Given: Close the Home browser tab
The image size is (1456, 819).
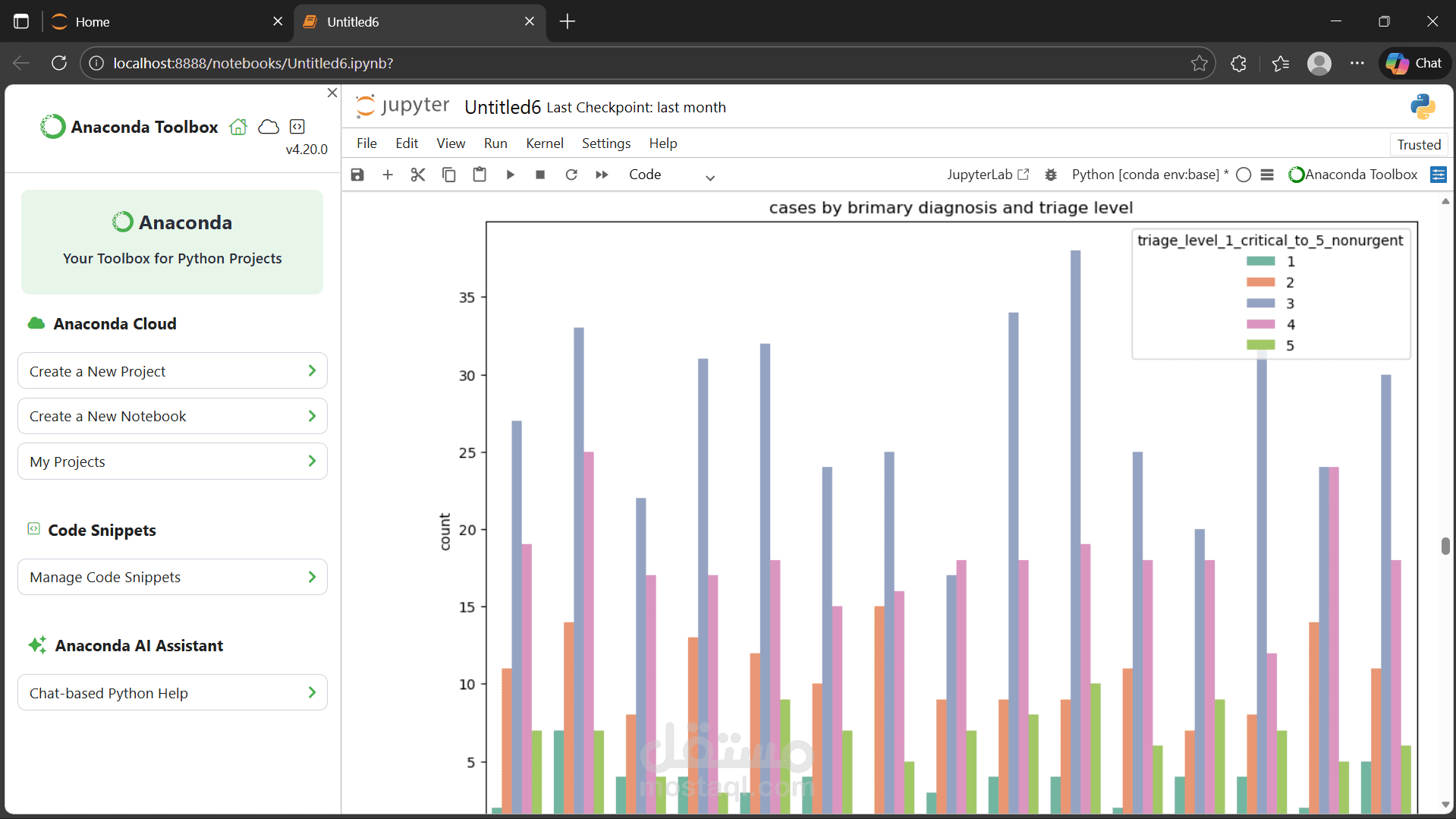Looking at the screenshot, I should (x=278, y=21).
